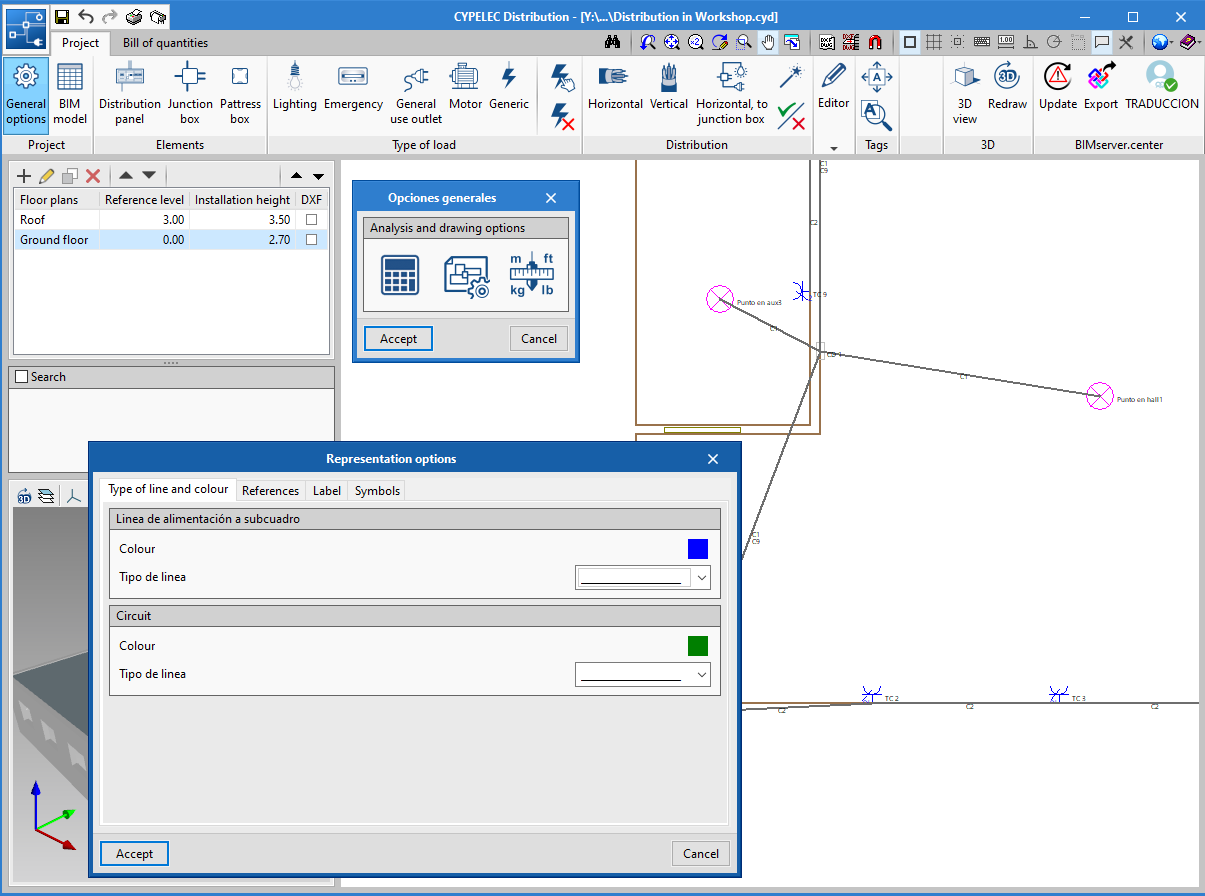The height and width of the screenshot is (896, 1205).
Task: Select the Roof floor plan row
Action: pyautogui.click(x=169, y=219)
